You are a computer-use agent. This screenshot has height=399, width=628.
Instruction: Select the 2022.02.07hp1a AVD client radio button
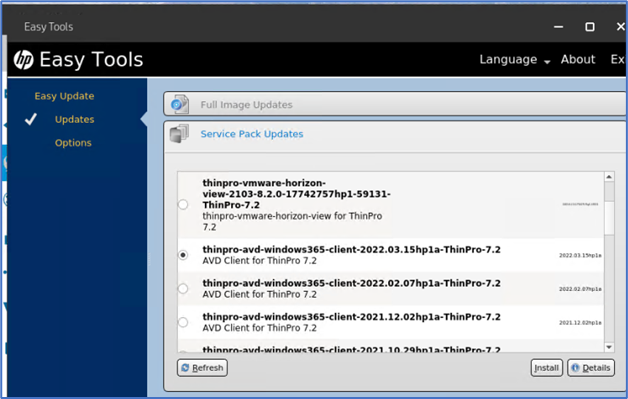tap(183, 288)
